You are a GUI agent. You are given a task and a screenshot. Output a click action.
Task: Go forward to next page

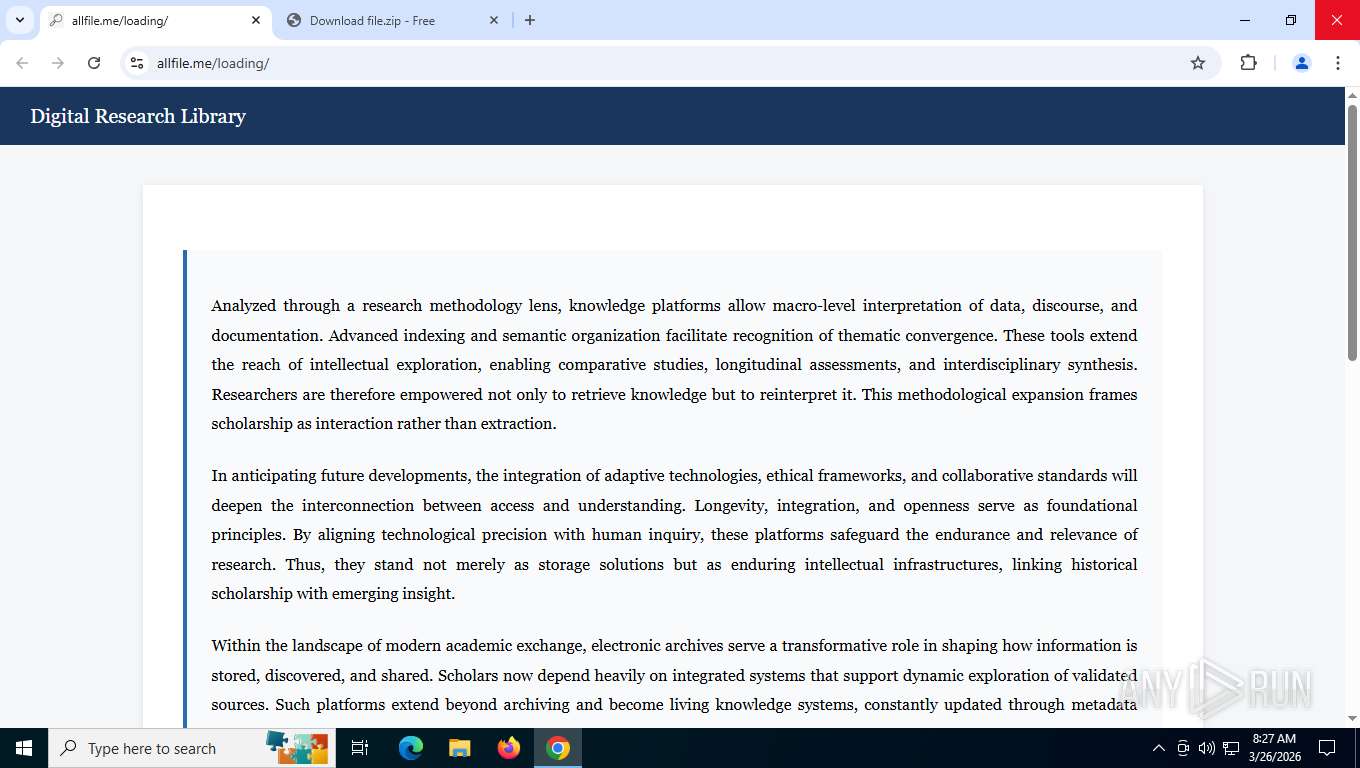[x=58, y=63]
